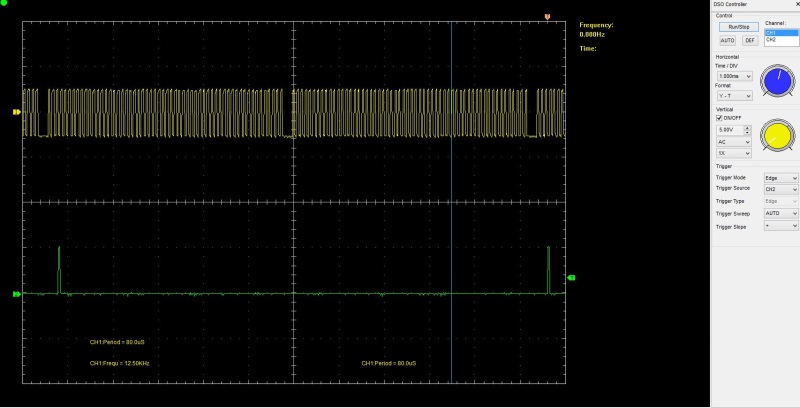The image size is (800, 408).
Task: Click the Time: cursor readout label
Action: [588, 48]
